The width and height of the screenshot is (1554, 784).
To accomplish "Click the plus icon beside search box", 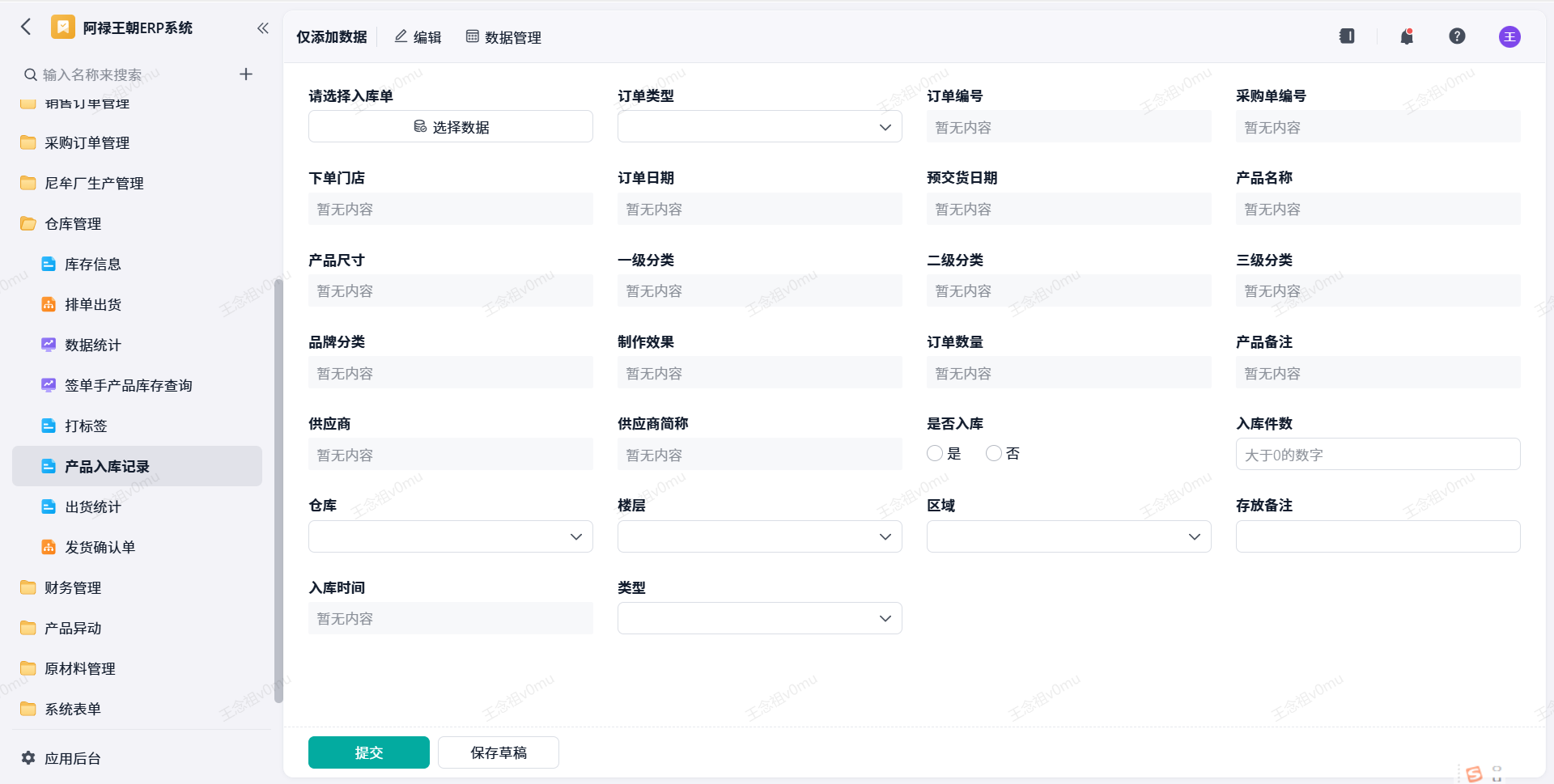I will pos(246,74).
